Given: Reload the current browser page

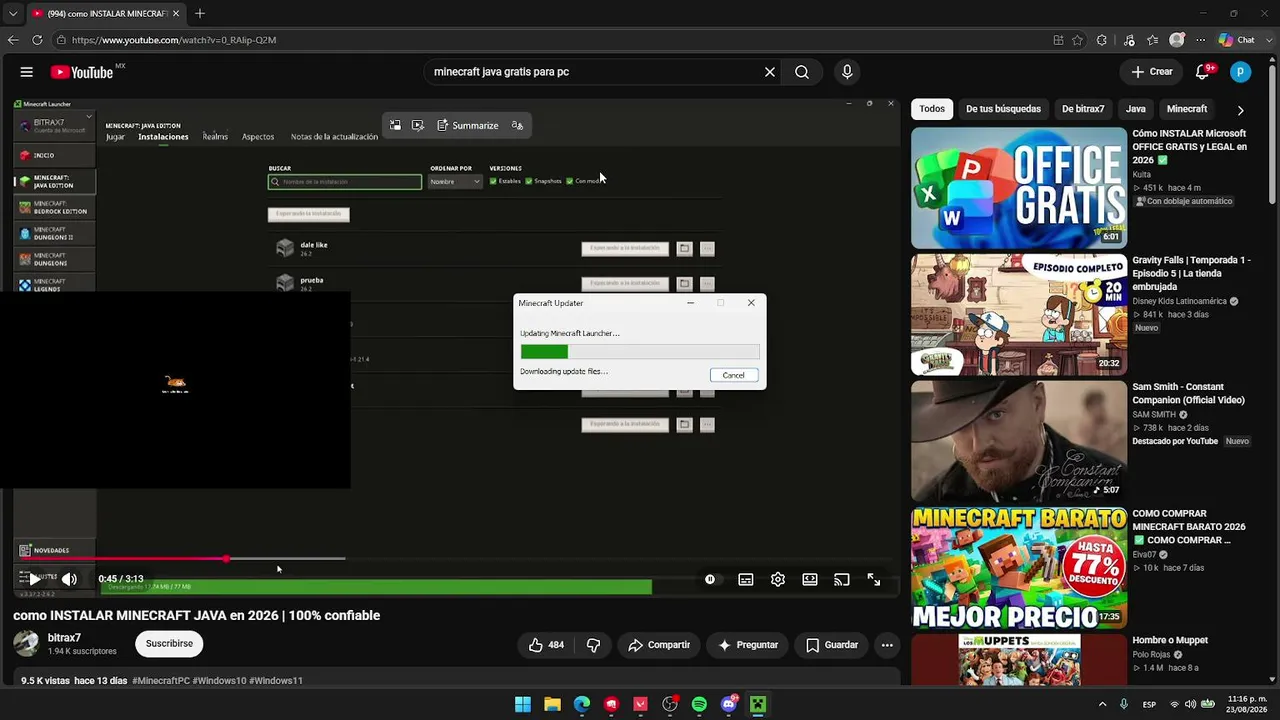Looking at the screenshot, I should pyautogui.click(x=37, y=40).
